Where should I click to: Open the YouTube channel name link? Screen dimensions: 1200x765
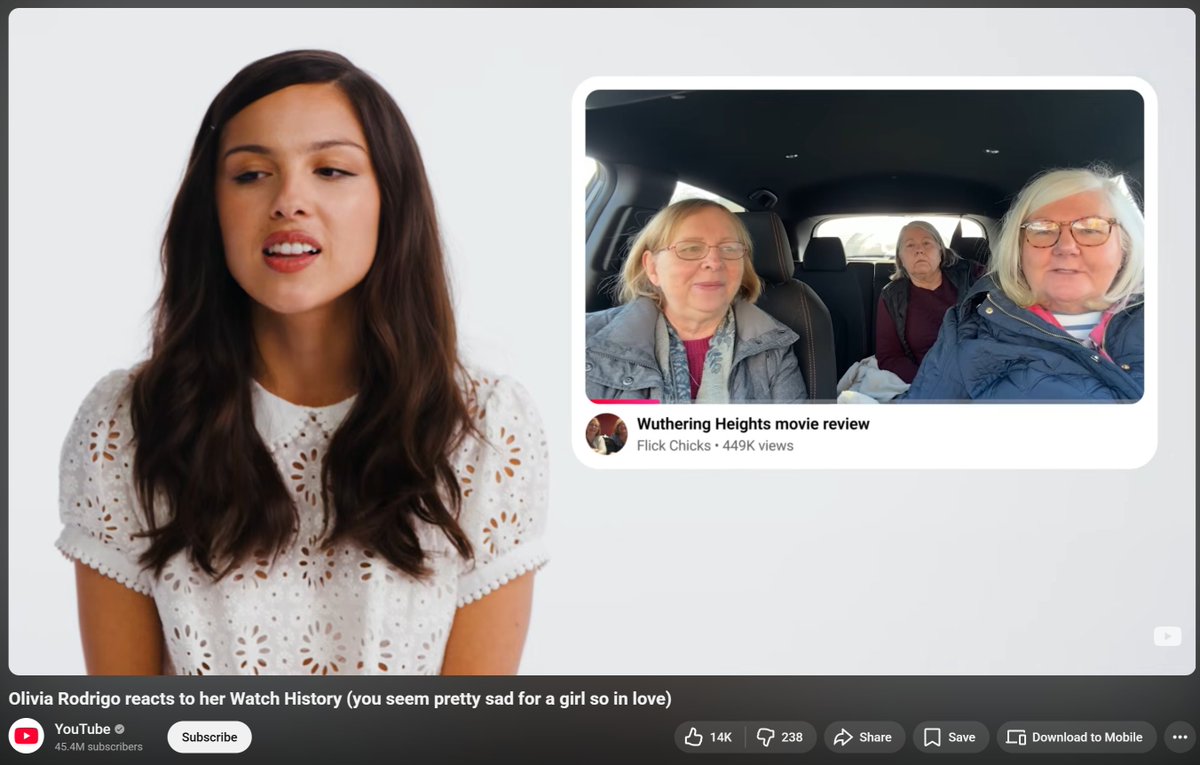[x=82, y=729]
